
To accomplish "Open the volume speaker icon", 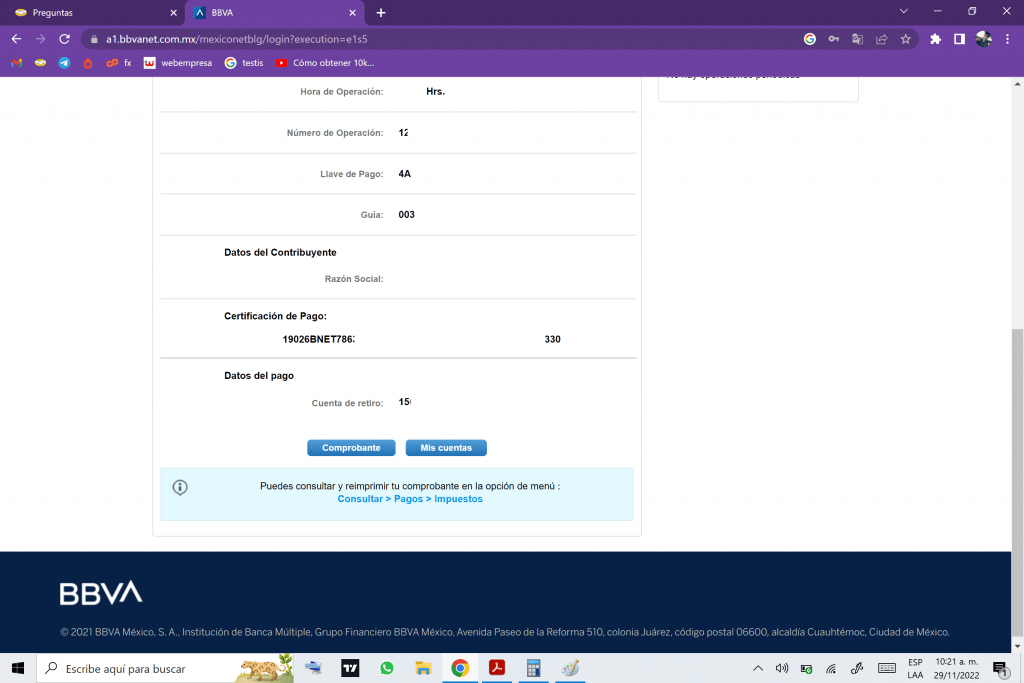I will 782,668.
